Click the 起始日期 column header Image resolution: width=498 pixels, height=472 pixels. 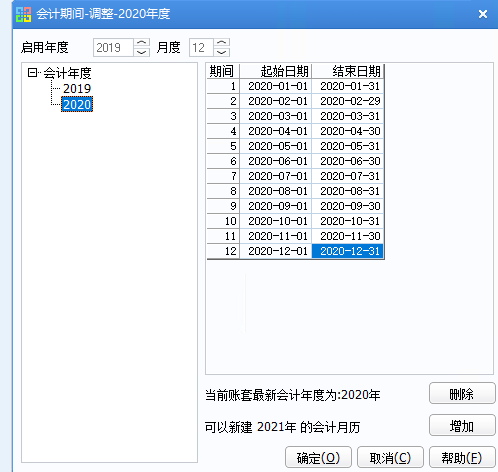[x=276, y=71]
